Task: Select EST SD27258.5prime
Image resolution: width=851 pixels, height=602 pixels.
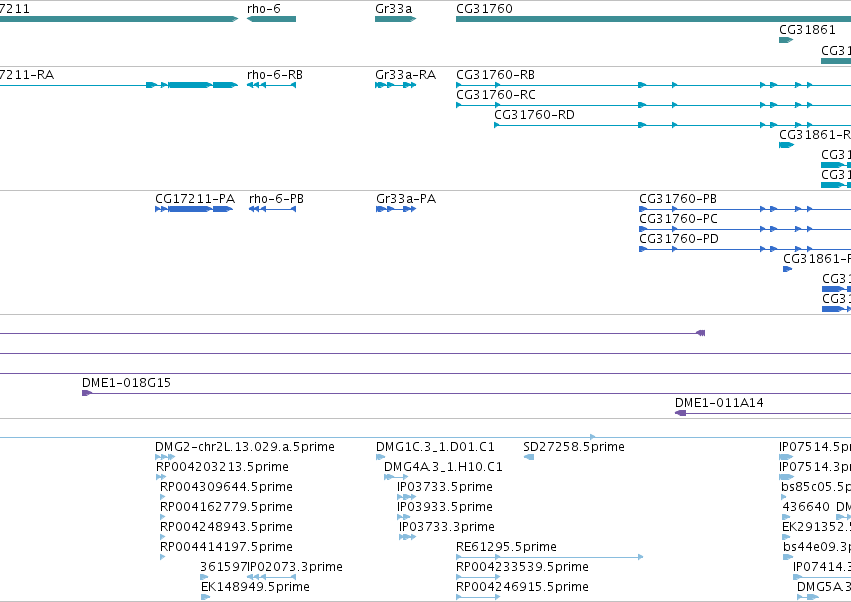Action: (574, 447)
